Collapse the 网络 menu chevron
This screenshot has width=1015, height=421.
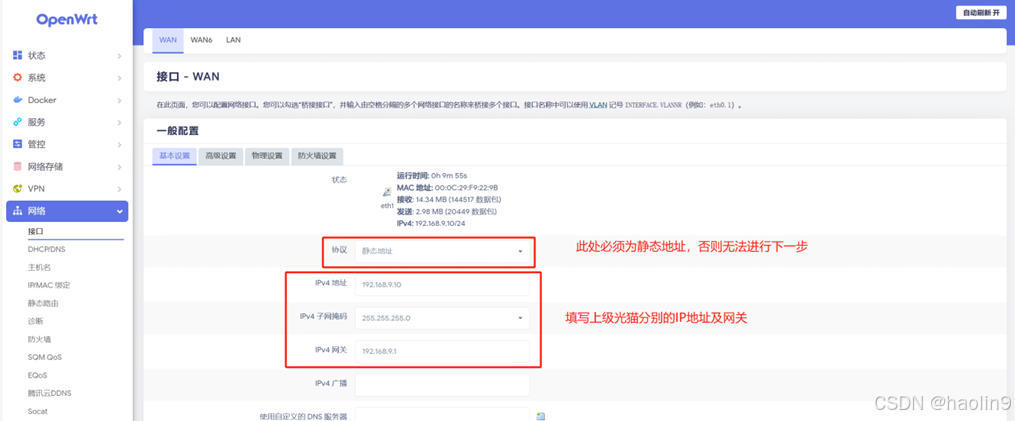click(119, 212)
